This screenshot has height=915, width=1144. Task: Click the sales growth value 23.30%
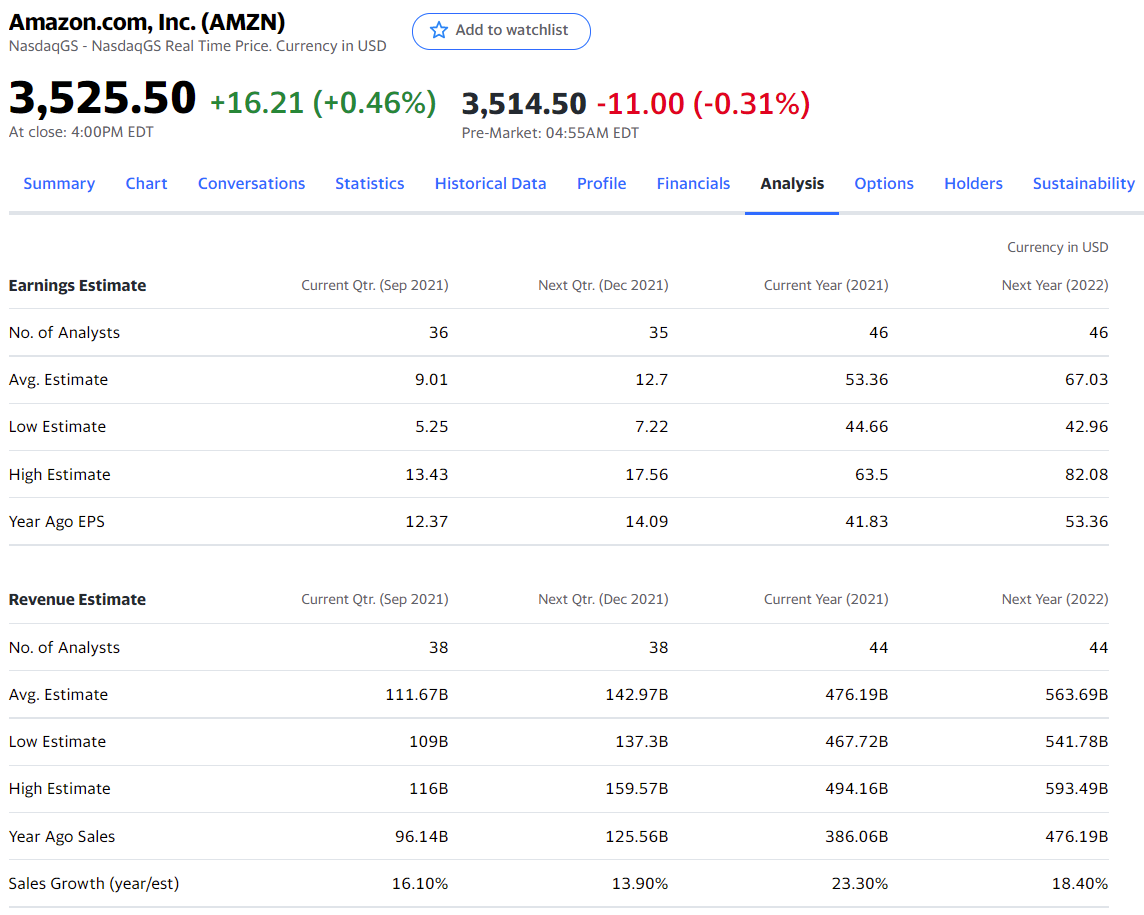click(860, 884)
